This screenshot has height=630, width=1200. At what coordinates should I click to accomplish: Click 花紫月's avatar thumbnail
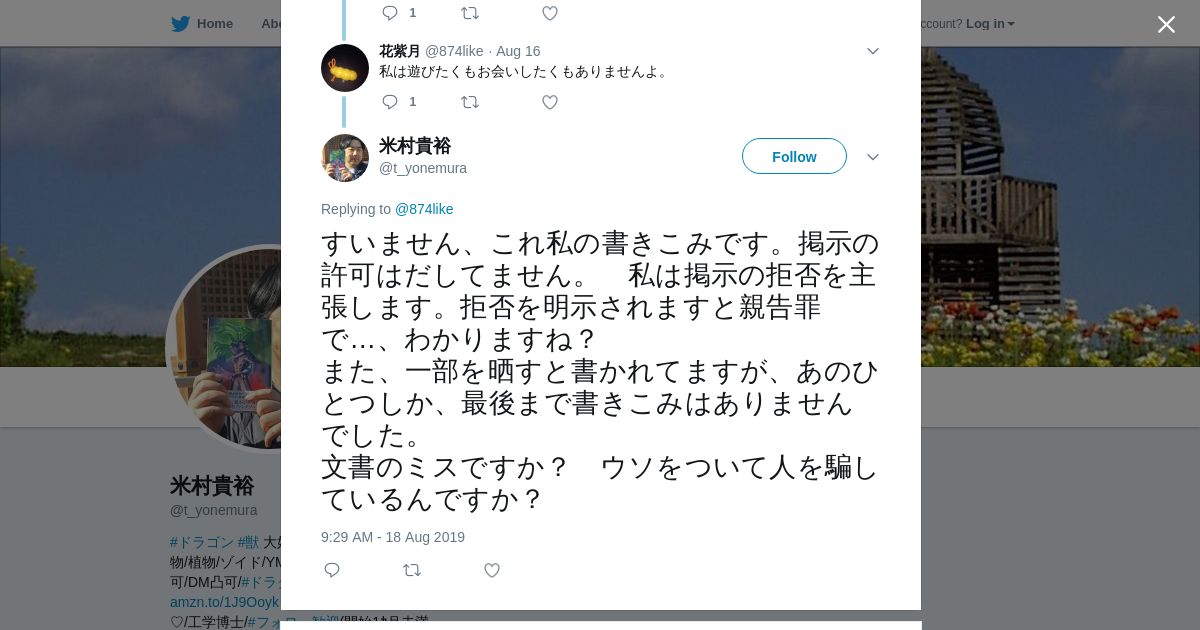(345, 68)
